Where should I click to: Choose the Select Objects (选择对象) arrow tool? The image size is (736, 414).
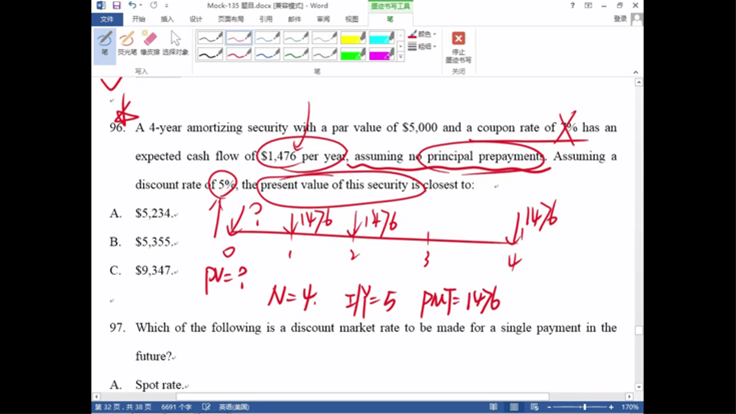point(176,43)
